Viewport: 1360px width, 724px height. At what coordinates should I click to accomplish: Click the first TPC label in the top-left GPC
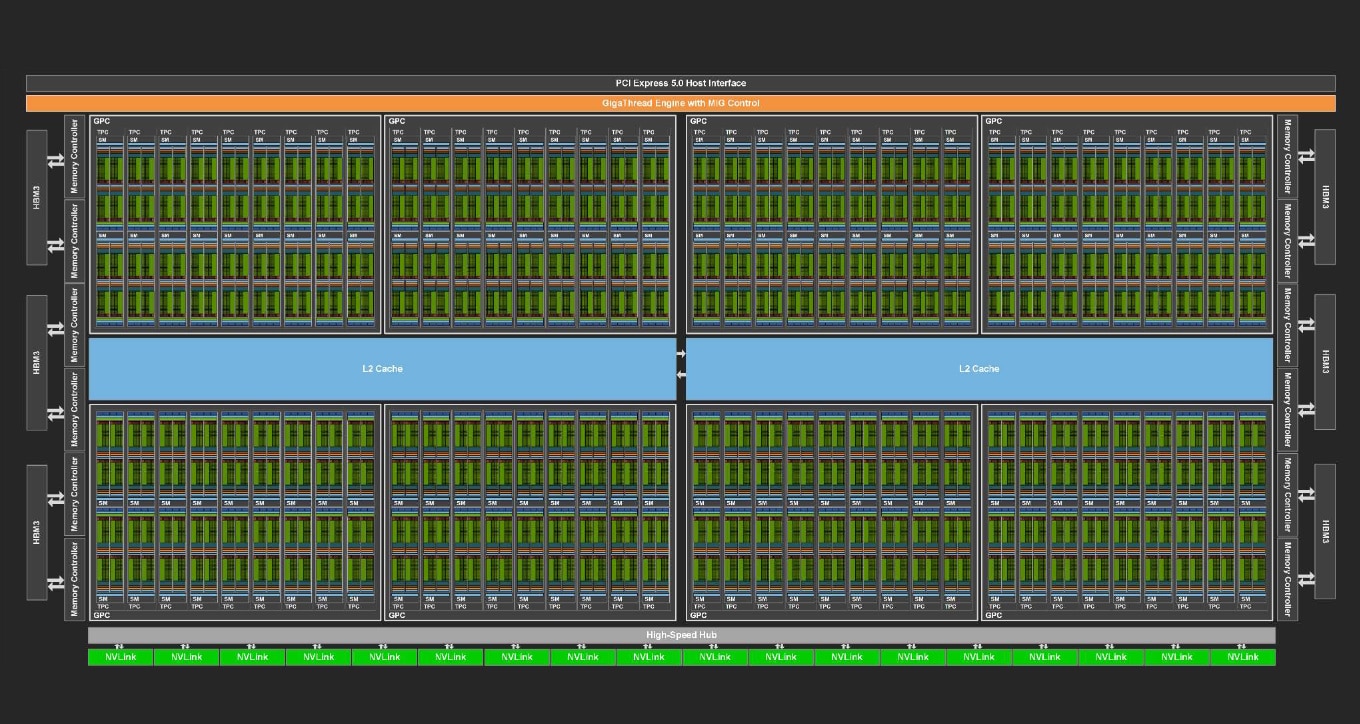[x=102, y=132]
